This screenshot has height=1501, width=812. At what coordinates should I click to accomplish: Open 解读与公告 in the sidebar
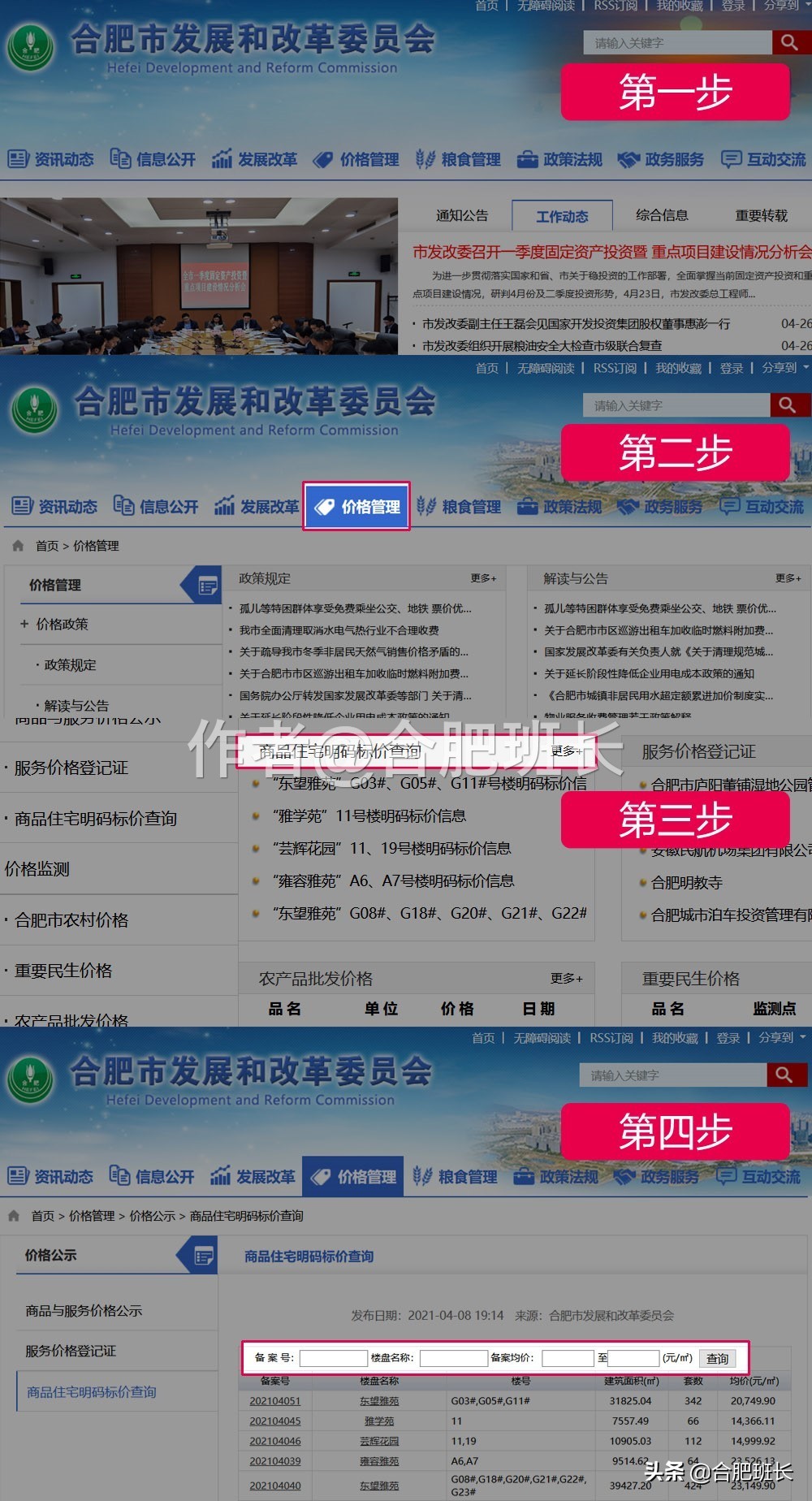(x=76, y=705)
